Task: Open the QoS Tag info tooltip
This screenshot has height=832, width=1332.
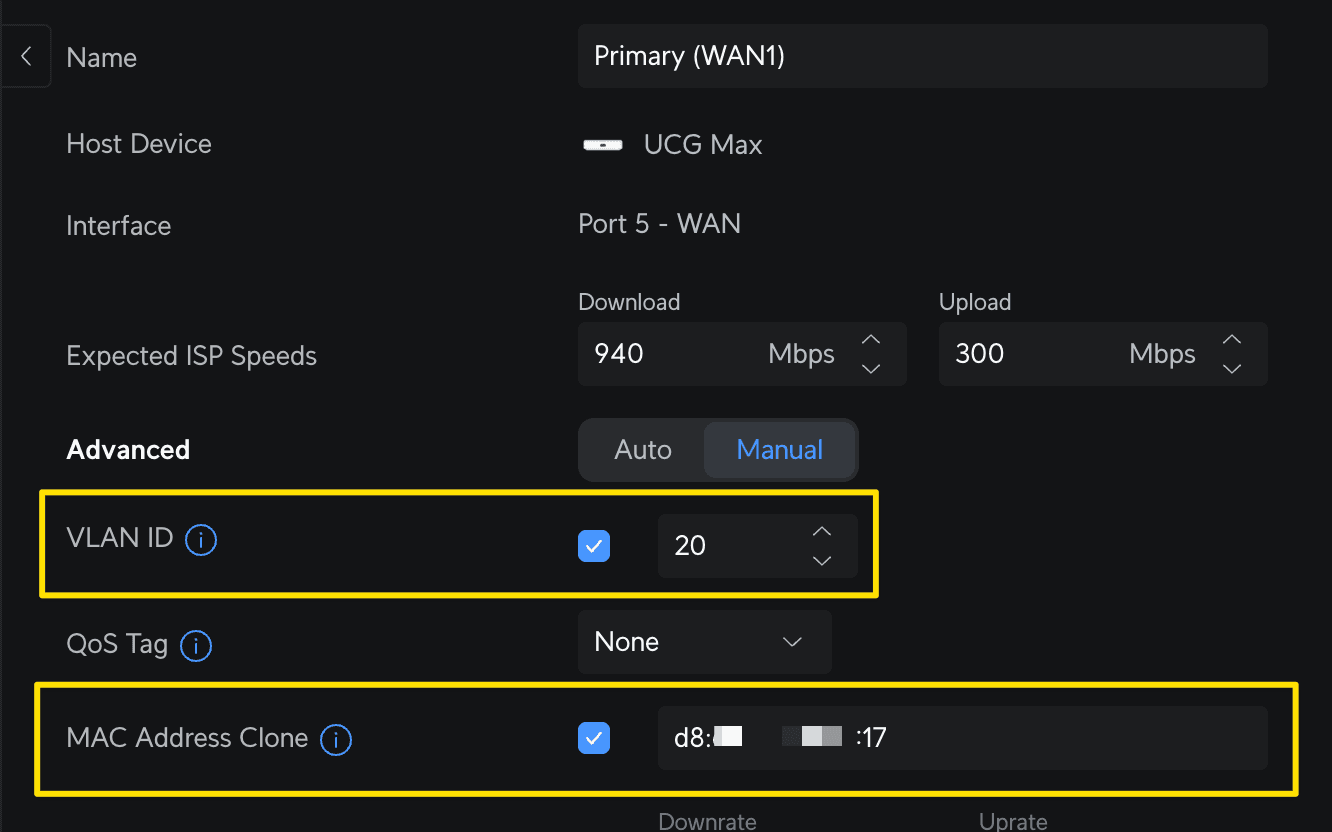Action: tap(196, 645)
